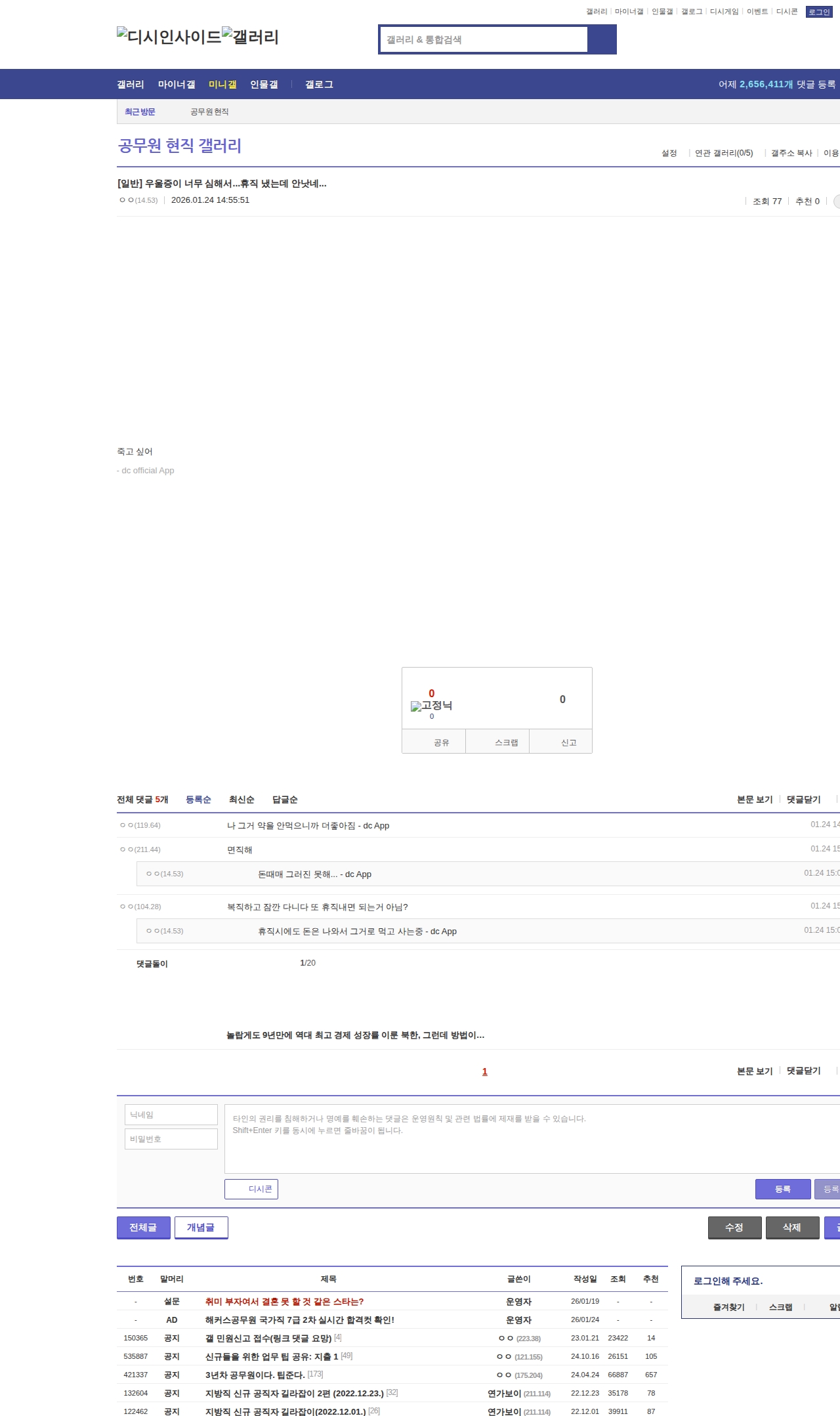Collapse comments with the top 댓글닫기
Viewport: 840px width, 1416px height.
coord(803,800)
